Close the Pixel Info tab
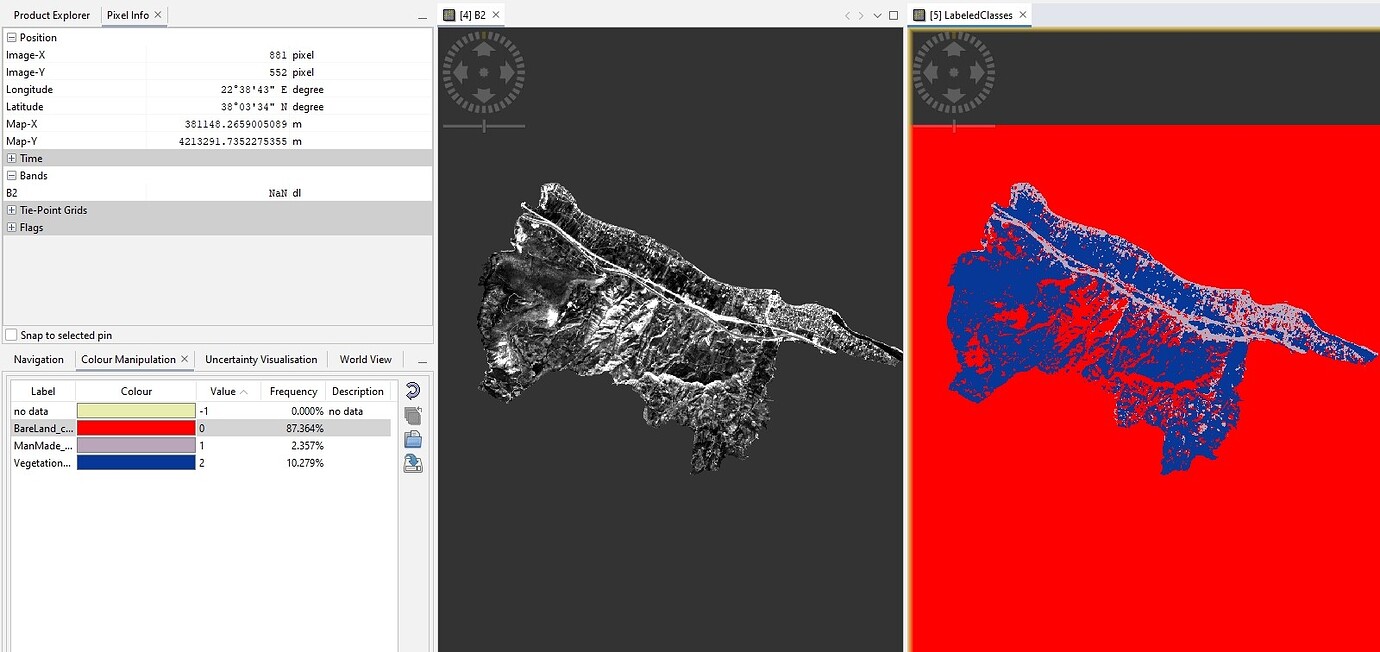The width and height of the screenshot is (1380, 652). coord(158,15)
